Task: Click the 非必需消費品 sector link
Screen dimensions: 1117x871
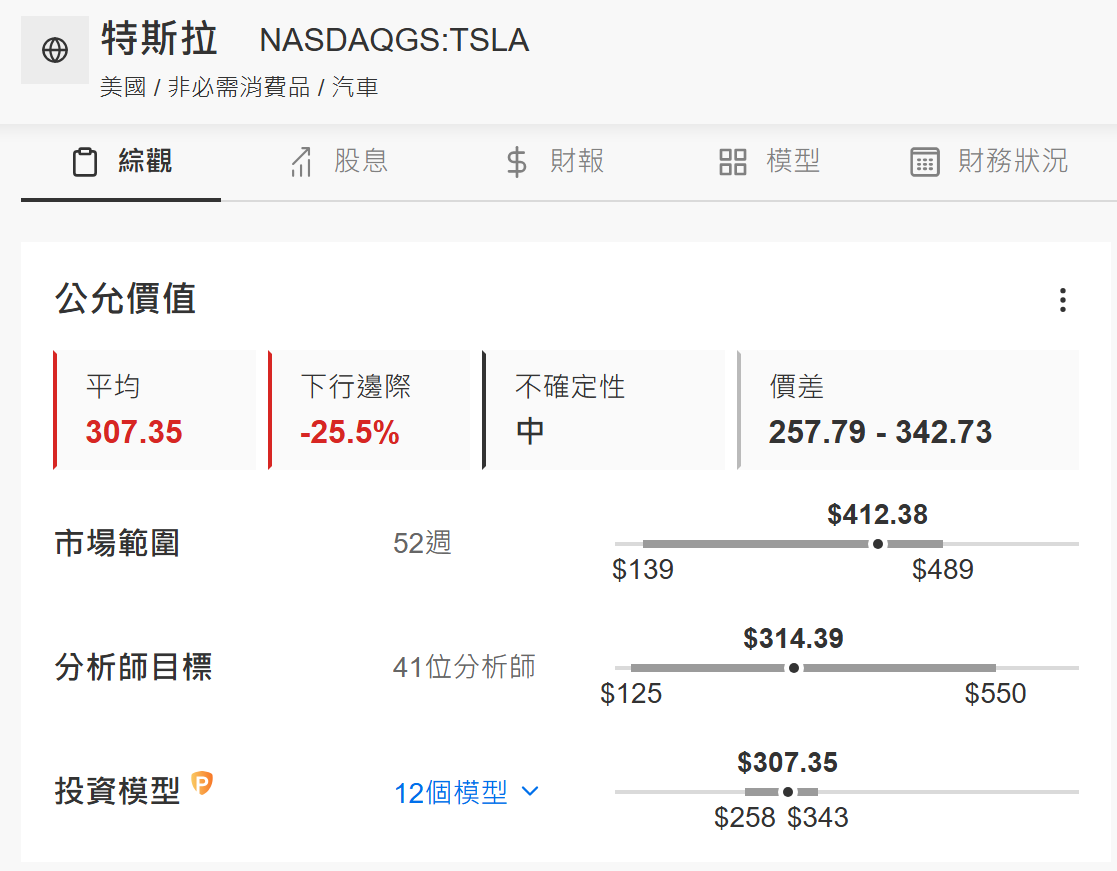Action: (x=239, y=87)
